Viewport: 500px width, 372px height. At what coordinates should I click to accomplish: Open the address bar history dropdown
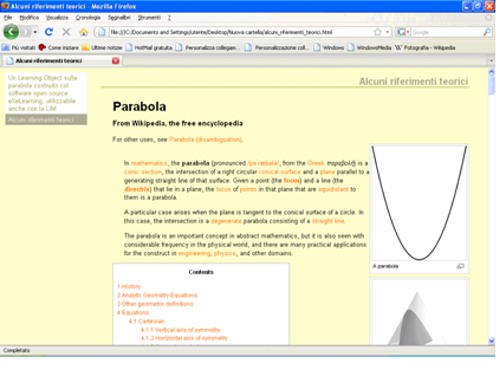point(387,32)
